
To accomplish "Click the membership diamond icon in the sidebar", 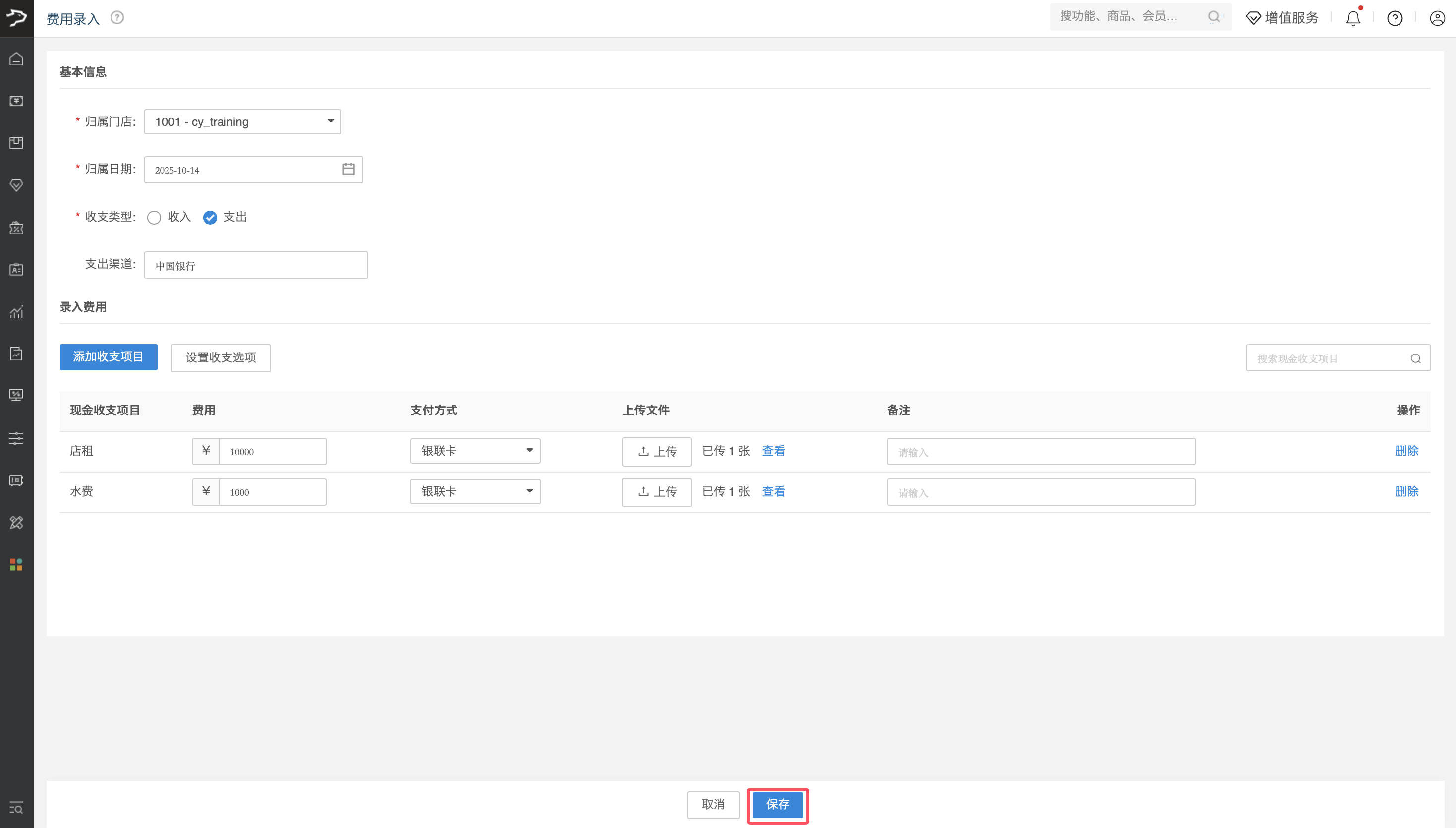I will (16, 185).
